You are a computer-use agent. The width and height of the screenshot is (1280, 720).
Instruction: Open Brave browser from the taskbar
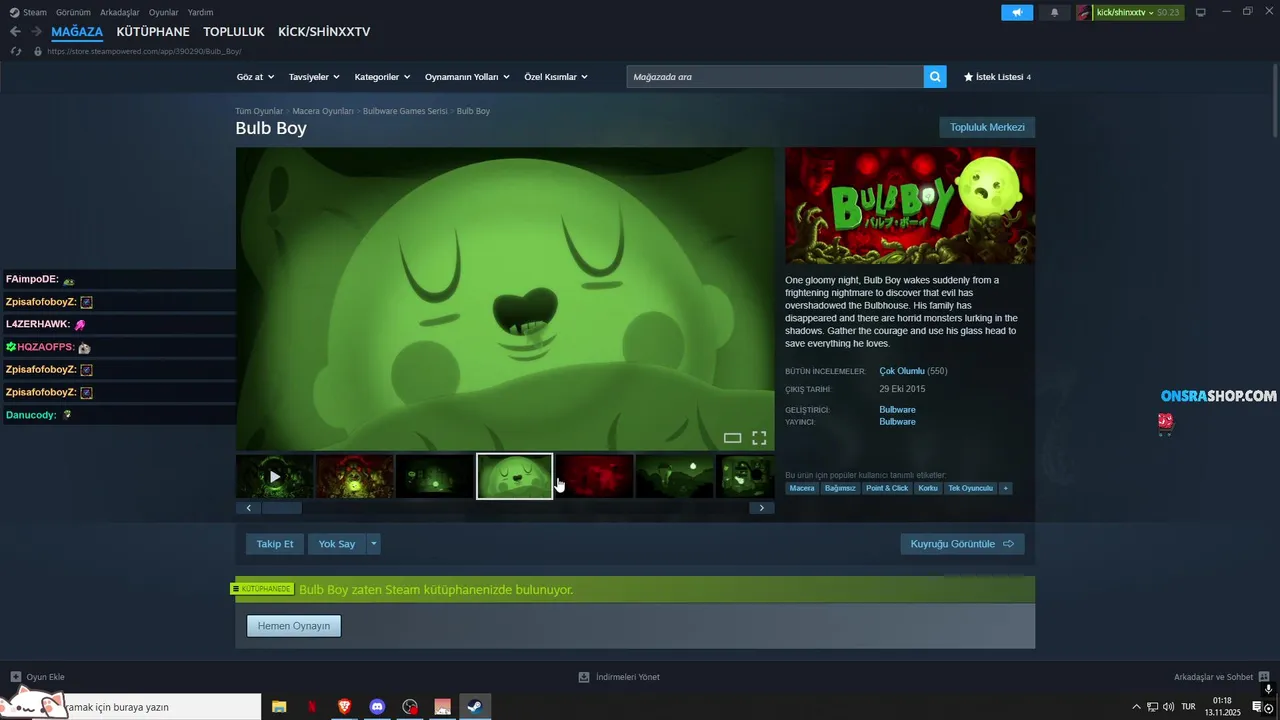point(344,707)
